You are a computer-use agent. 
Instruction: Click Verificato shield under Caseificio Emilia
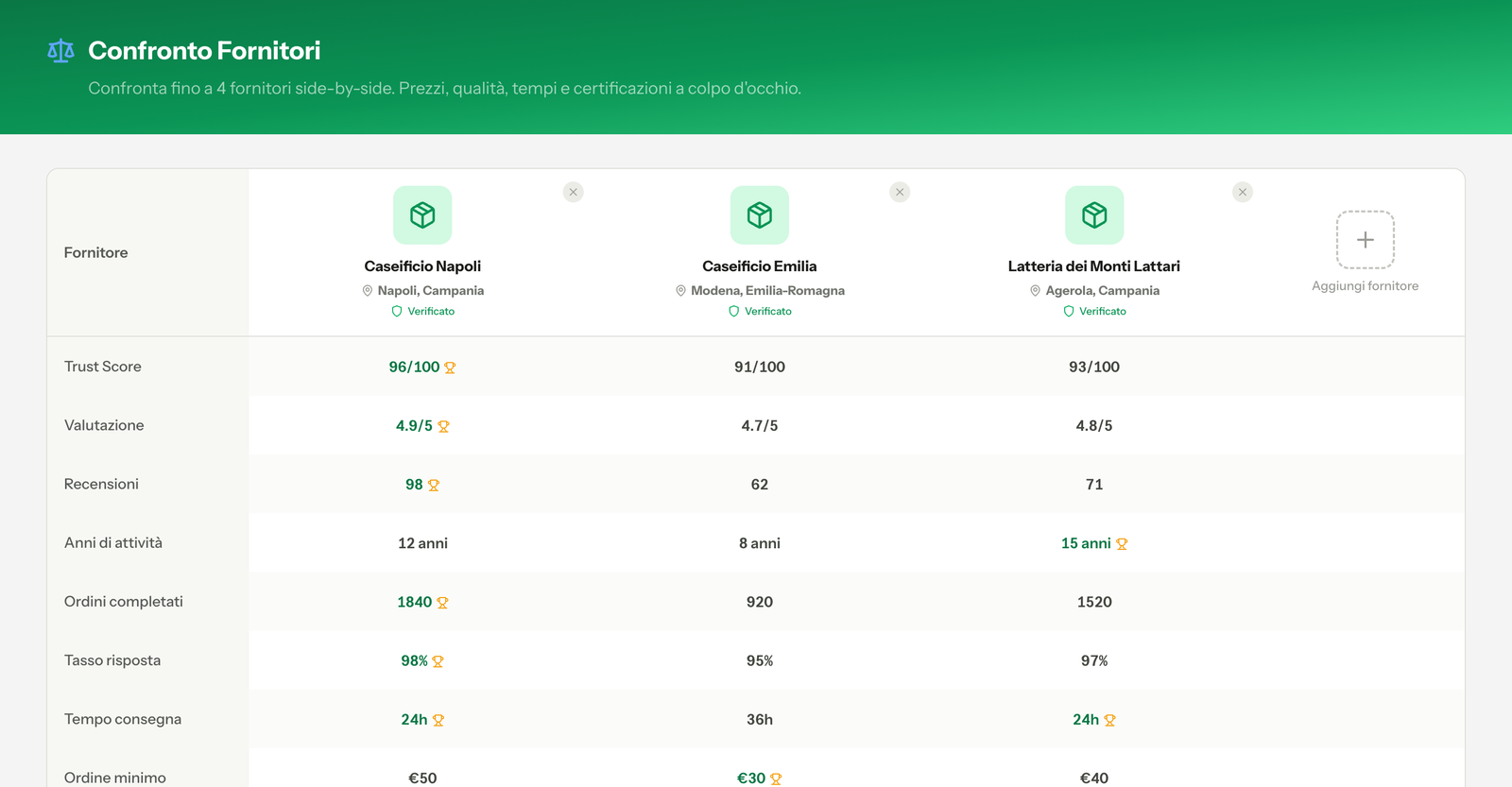pyautogui.click(x=733, y=312)
